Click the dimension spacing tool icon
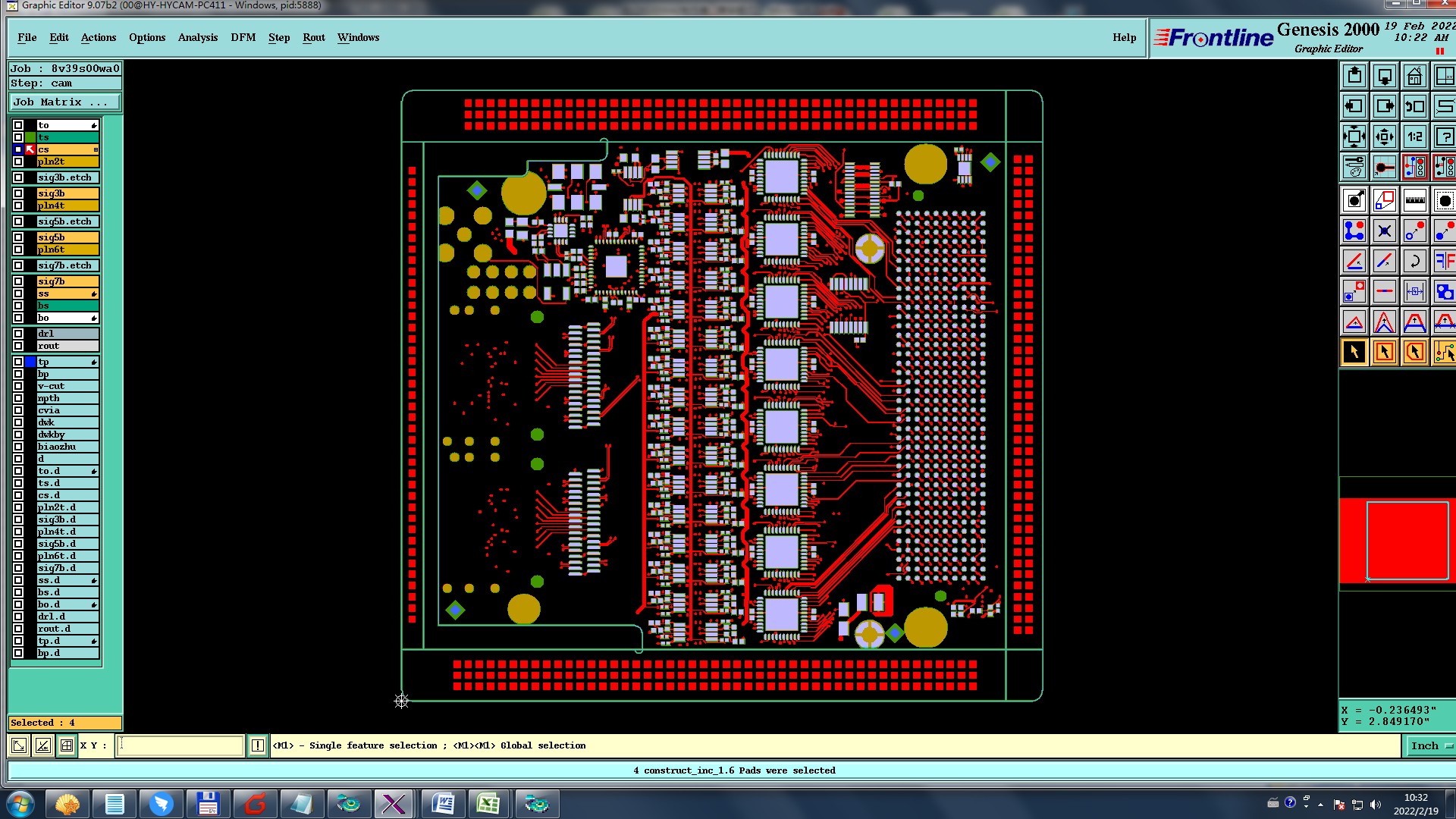 coord(1414,292)
